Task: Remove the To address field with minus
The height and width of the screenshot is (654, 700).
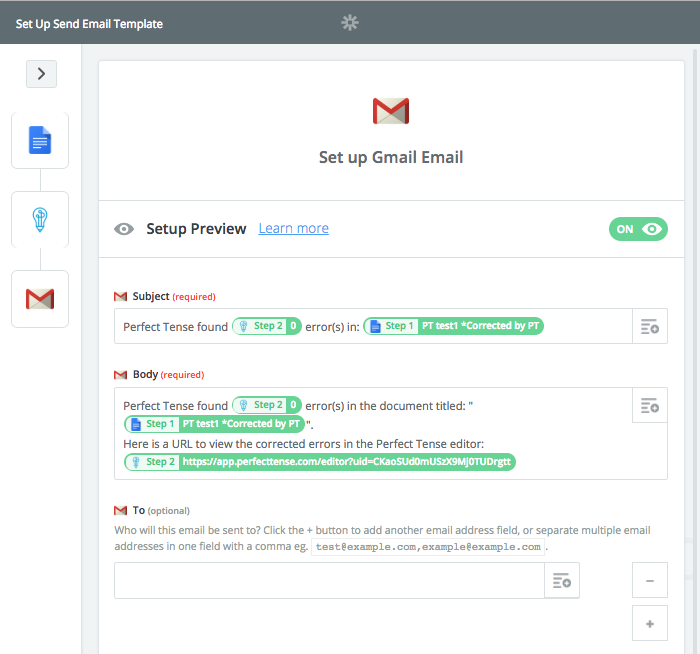Action: pyautogui.click(x=650, y=580)
